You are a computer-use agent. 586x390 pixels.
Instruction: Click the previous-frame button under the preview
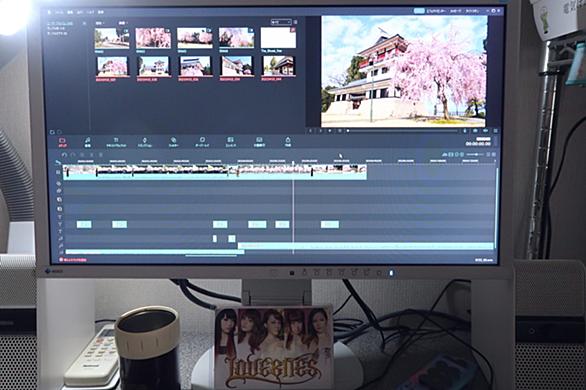310,131
